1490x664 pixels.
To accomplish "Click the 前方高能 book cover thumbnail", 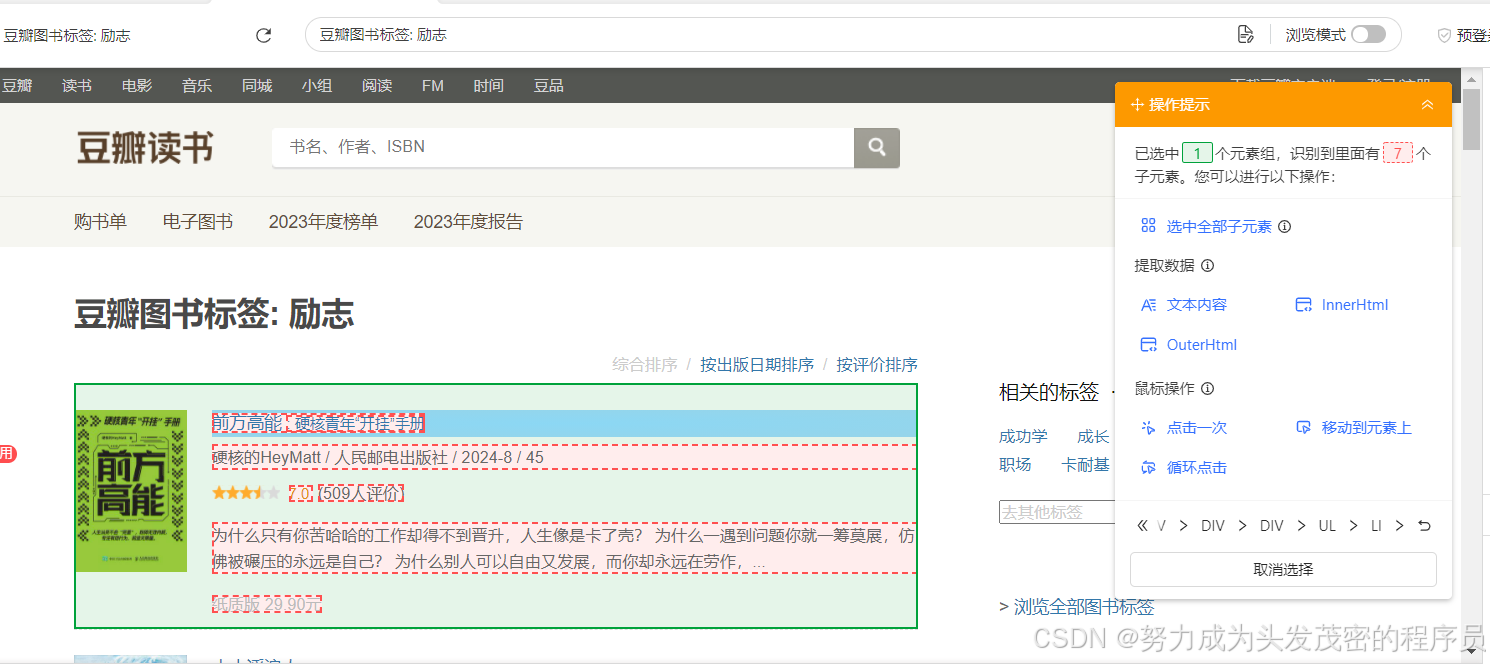I will click(x=131, y=491).
